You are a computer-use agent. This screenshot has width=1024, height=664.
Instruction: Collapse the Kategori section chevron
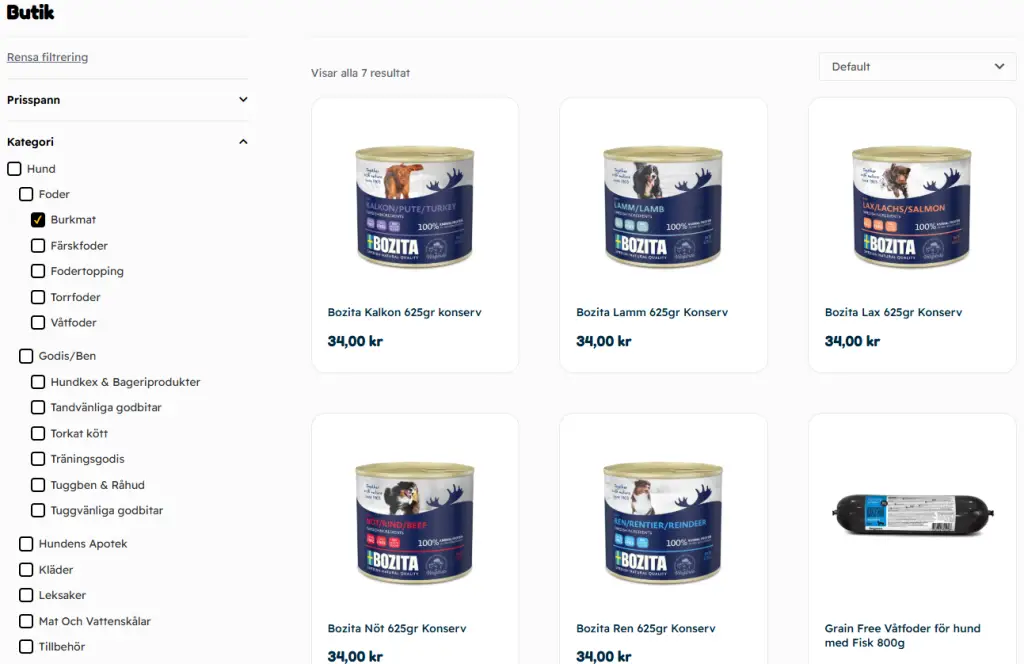[x=243, y=142]
